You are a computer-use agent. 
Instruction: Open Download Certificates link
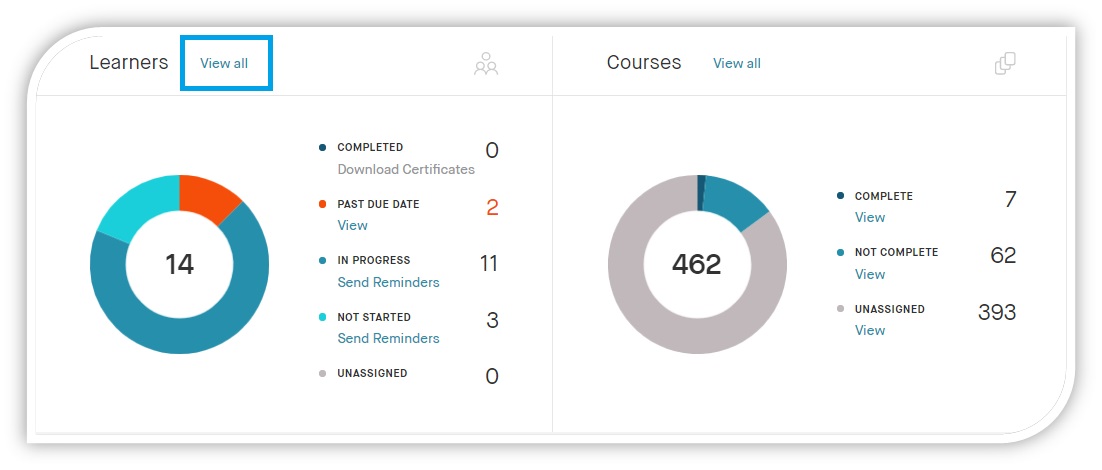pos(406,169)
